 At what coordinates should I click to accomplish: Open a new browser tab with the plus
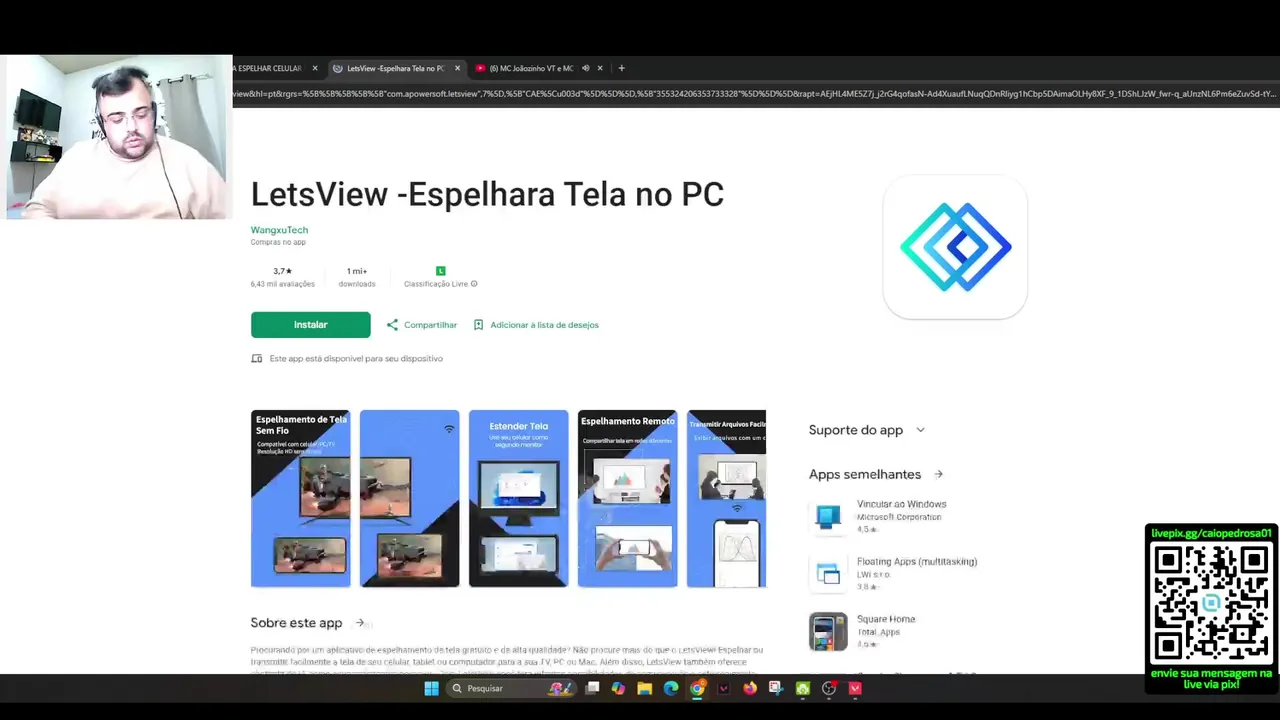[621, 68]
